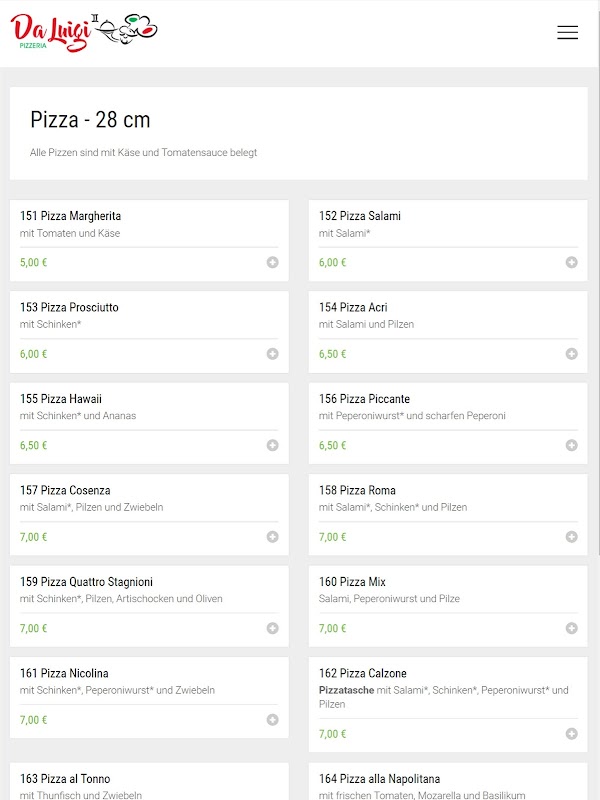Tap plus icon on Pizza Hawaii
This screenshot has height=800, width=600.
tap(272, 446)
